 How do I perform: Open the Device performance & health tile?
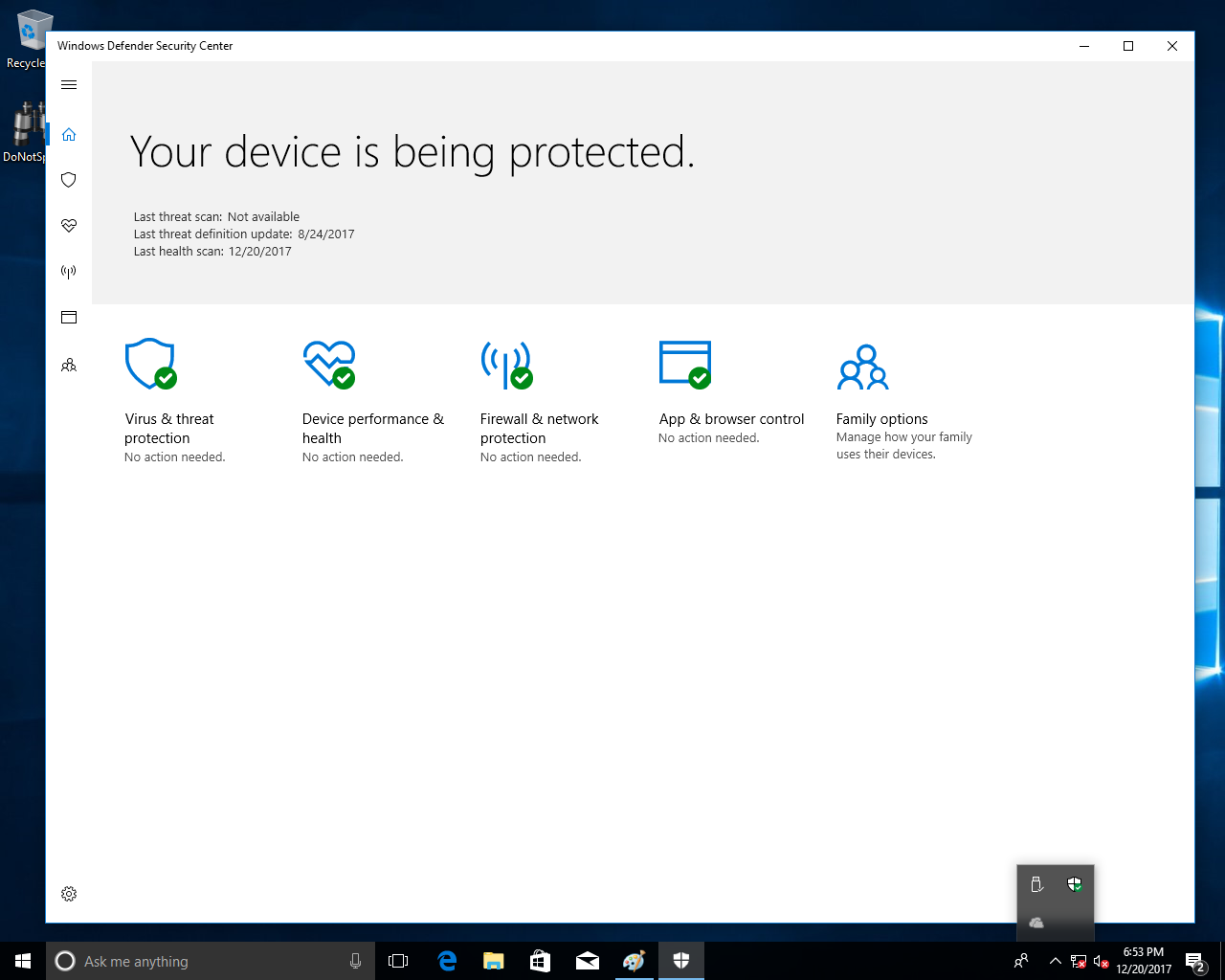tap(373, 401)
